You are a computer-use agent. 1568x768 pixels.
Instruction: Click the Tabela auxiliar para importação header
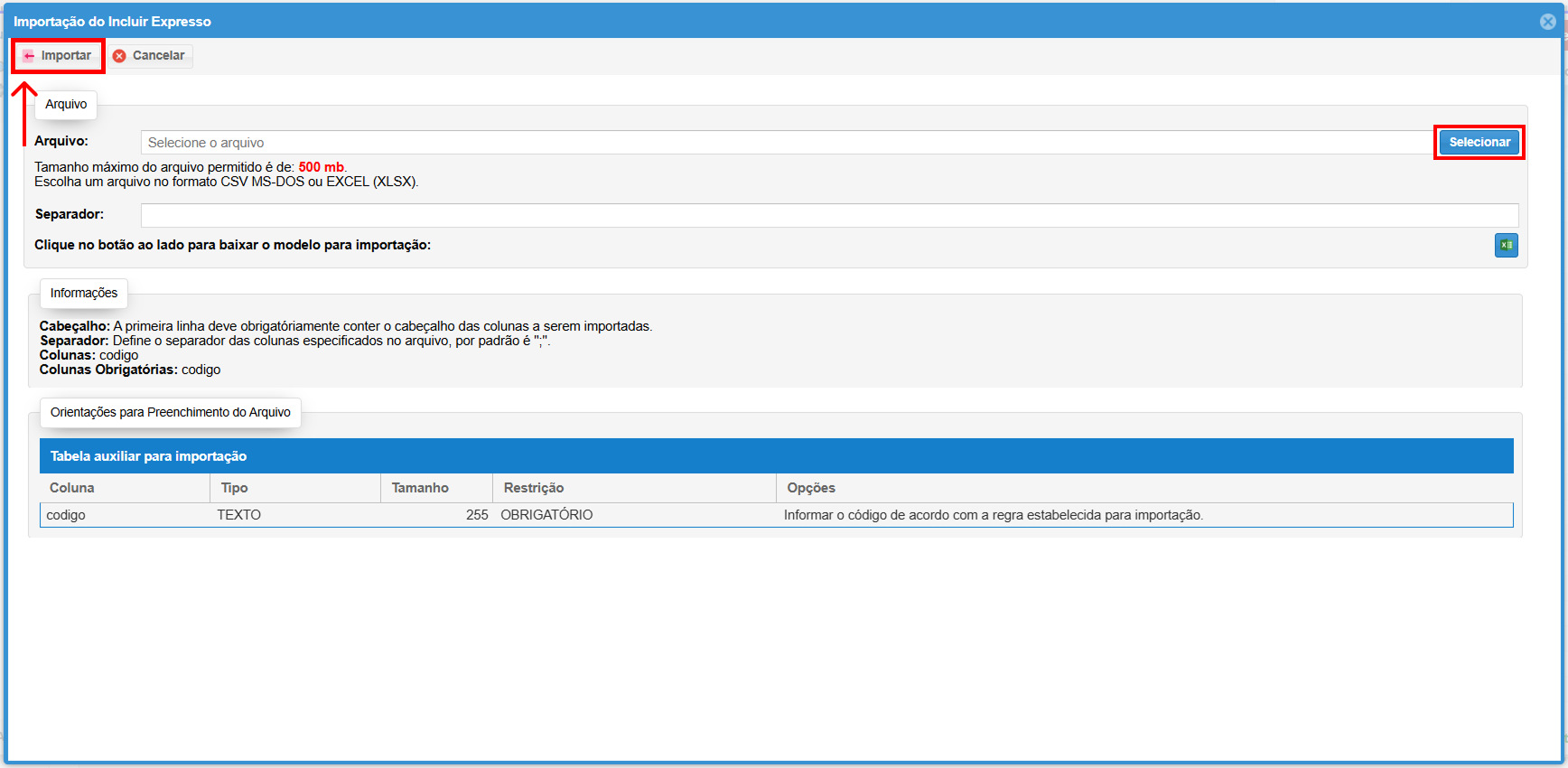[148, 456]
